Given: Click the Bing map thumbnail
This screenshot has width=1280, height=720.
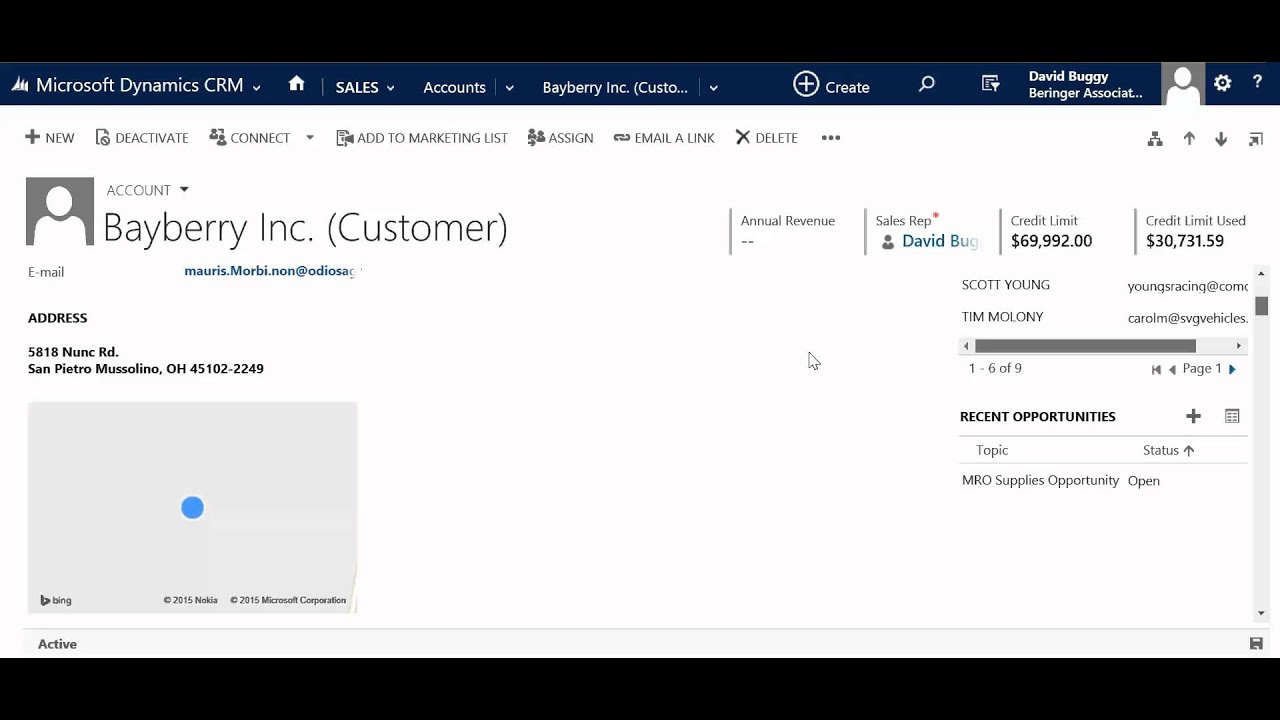Looking at the screenshot, I should (x=192, y=507).
